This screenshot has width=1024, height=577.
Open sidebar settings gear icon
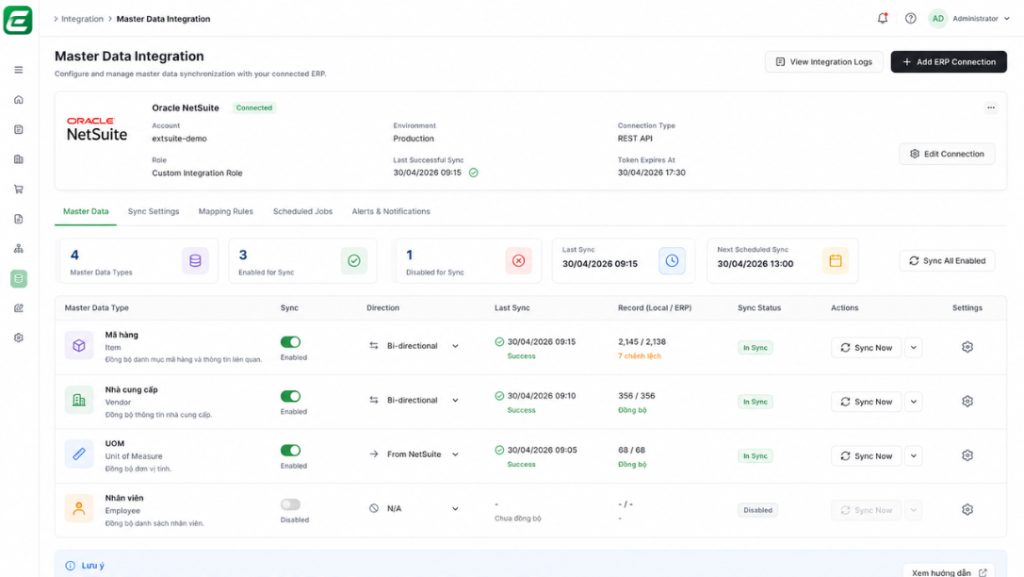18,338
